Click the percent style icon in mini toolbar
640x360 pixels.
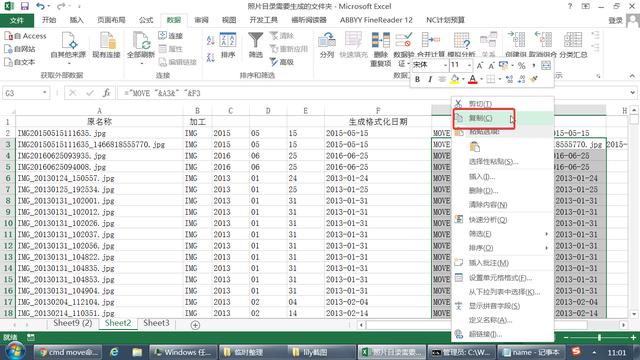tap(522, 65)
